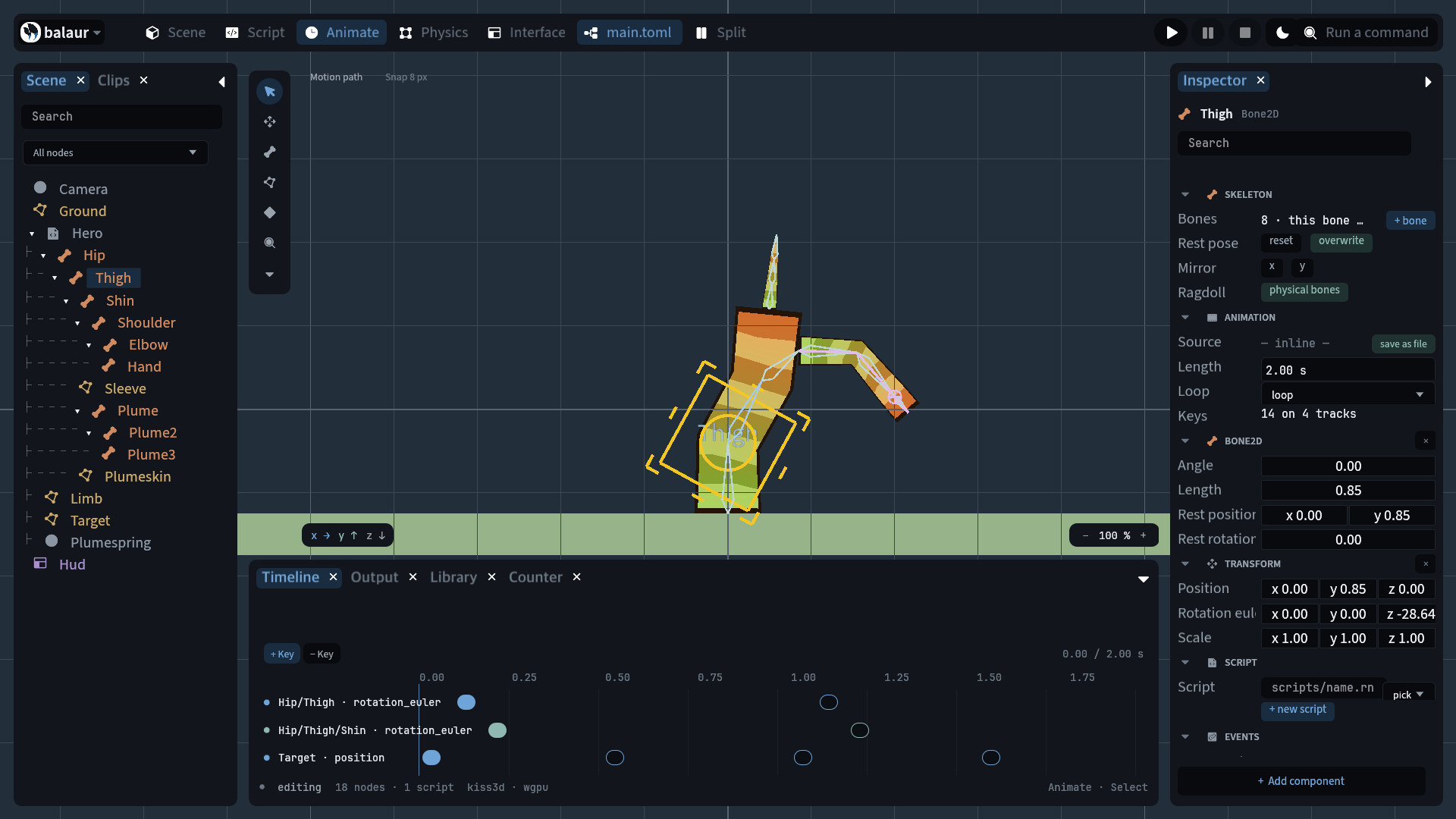
Task: Zoom in viewport with plus button
Action: 1144,535
